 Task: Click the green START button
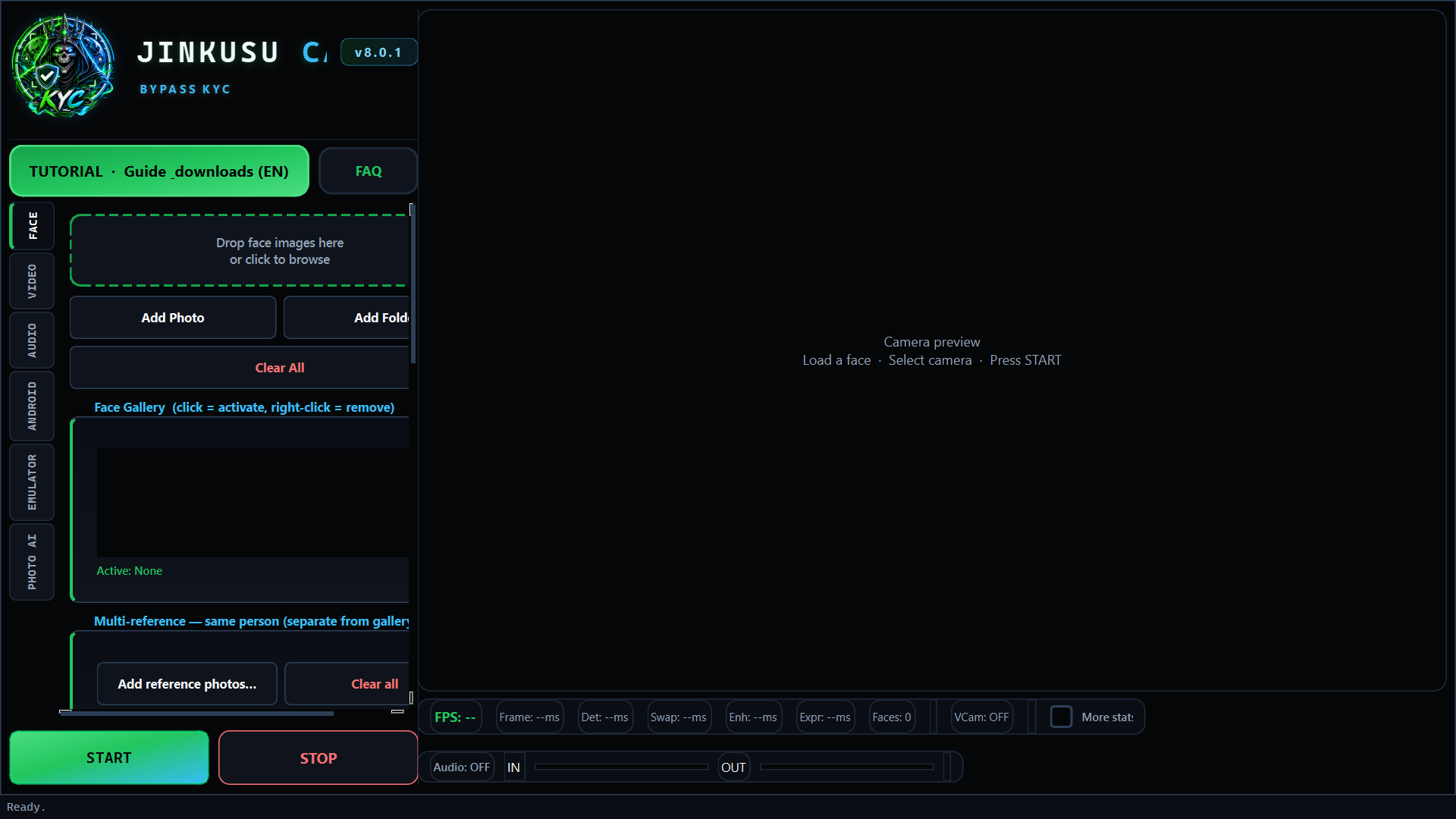(109, 758)
